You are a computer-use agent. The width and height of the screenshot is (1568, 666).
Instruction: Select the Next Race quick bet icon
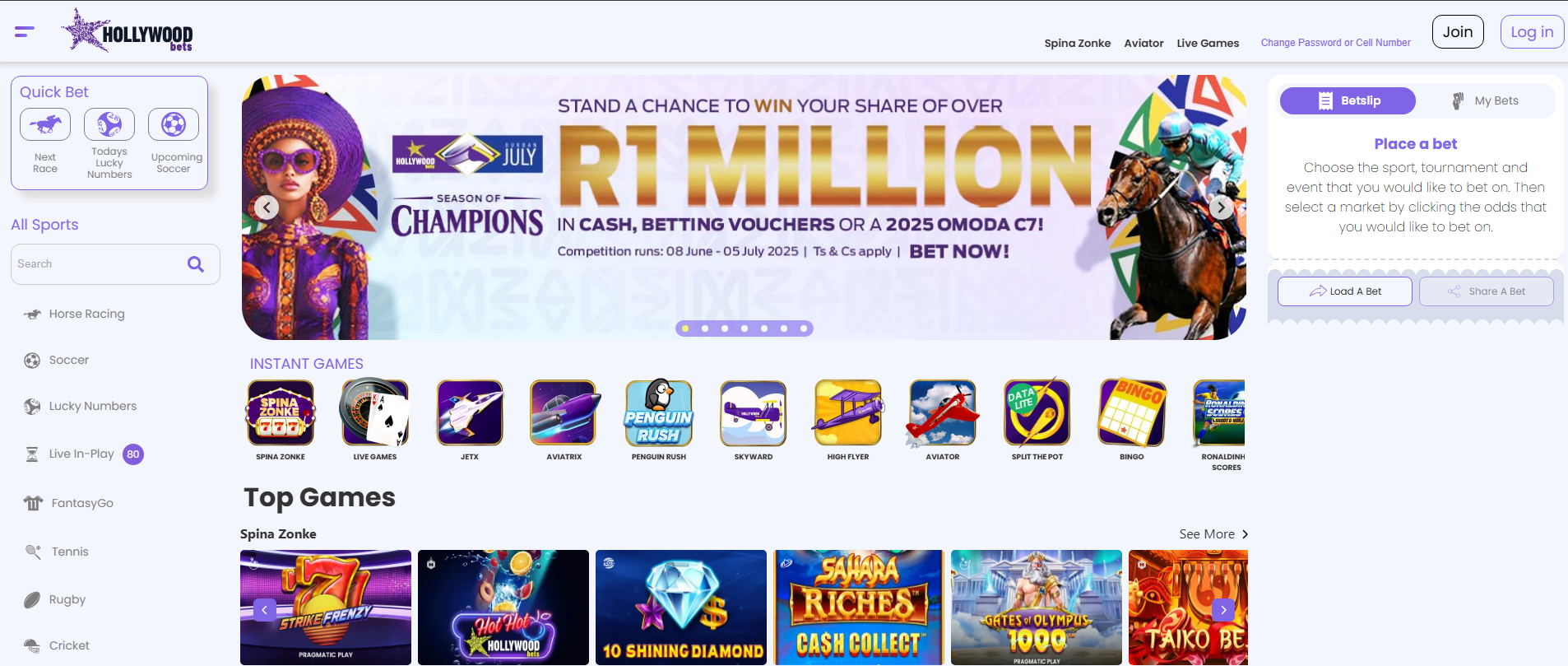click(45, 124)
